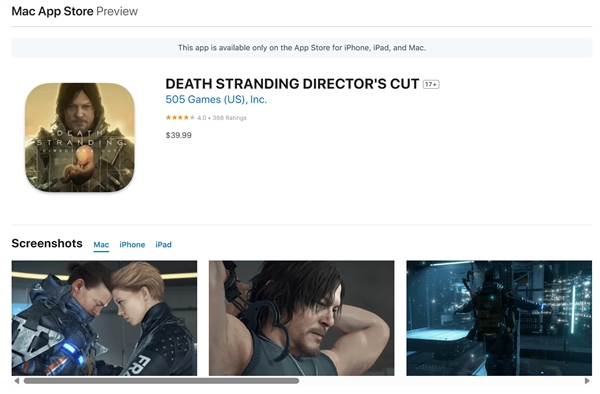
Task: Click the Screenshots section heading
Action: [x=47, y=243]
